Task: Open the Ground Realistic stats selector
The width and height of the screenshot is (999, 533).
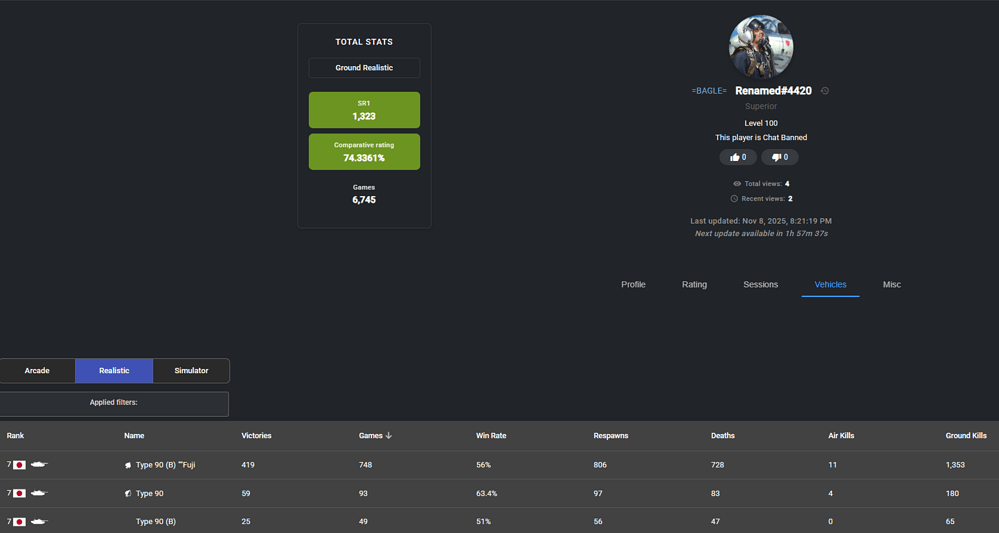Action: (x=364, y=68)
